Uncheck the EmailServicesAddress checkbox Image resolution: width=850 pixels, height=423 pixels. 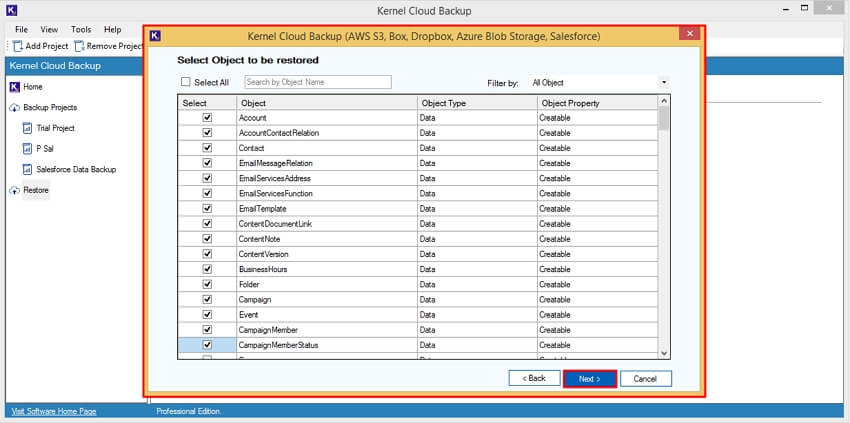[x=207, y=178]
